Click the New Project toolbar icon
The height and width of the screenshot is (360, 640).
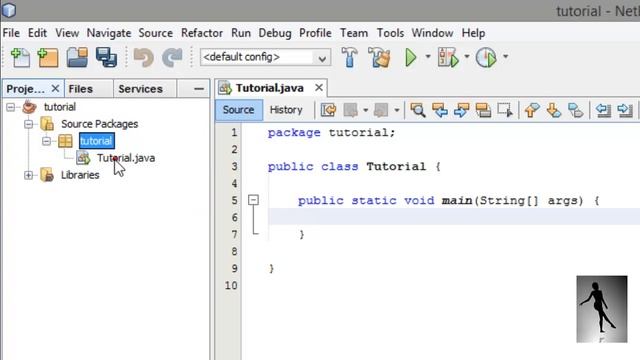pyautogui.click(x=48, y=57)
